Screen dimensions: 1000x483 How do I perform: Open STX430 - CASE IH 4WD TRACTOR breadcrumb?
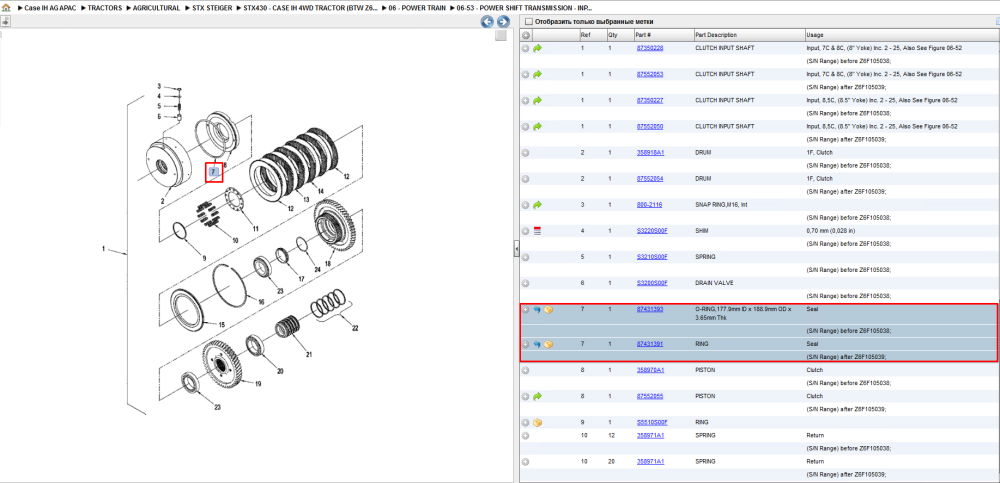(311, 8)
